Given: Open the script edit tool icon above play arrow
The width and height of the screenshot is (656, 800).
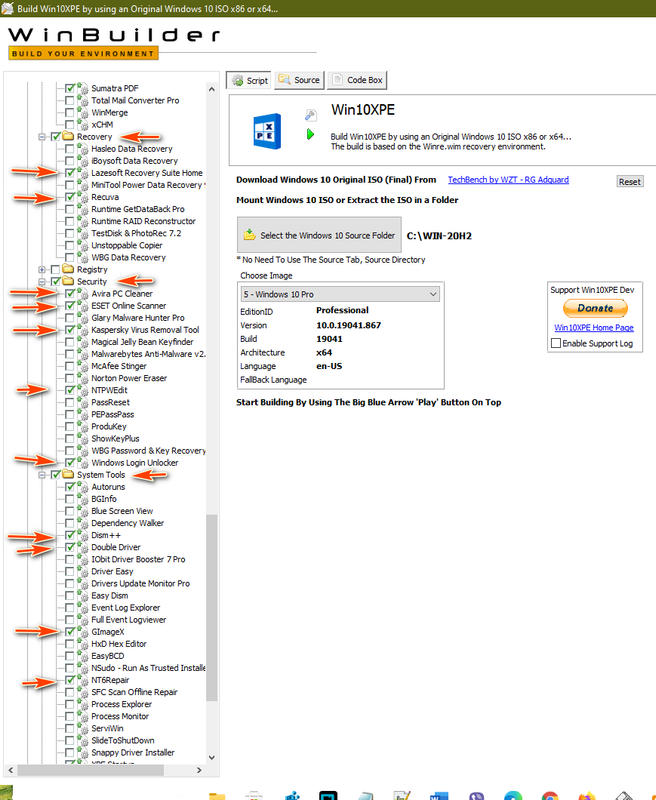Looking at the screenshot, I should pos(310,115).
